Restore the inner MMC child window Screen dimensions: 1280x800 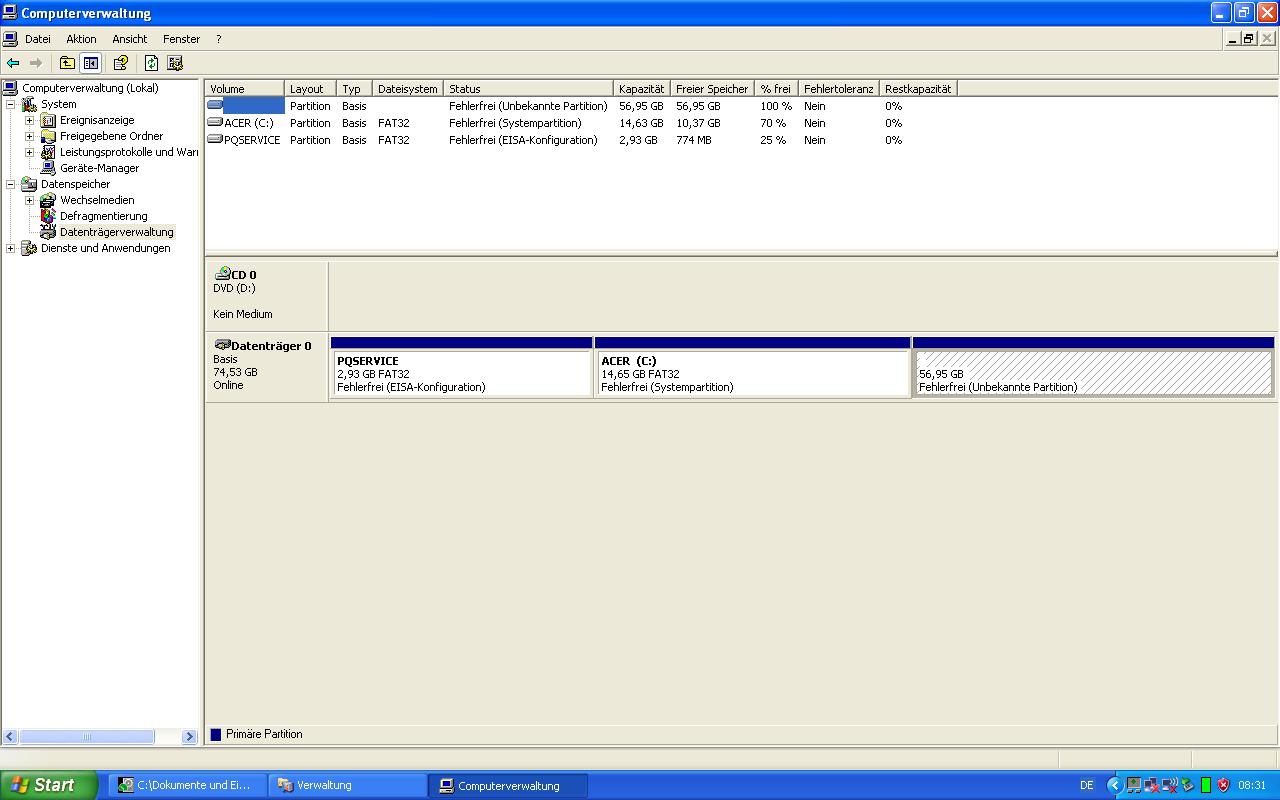point(1248,39)
